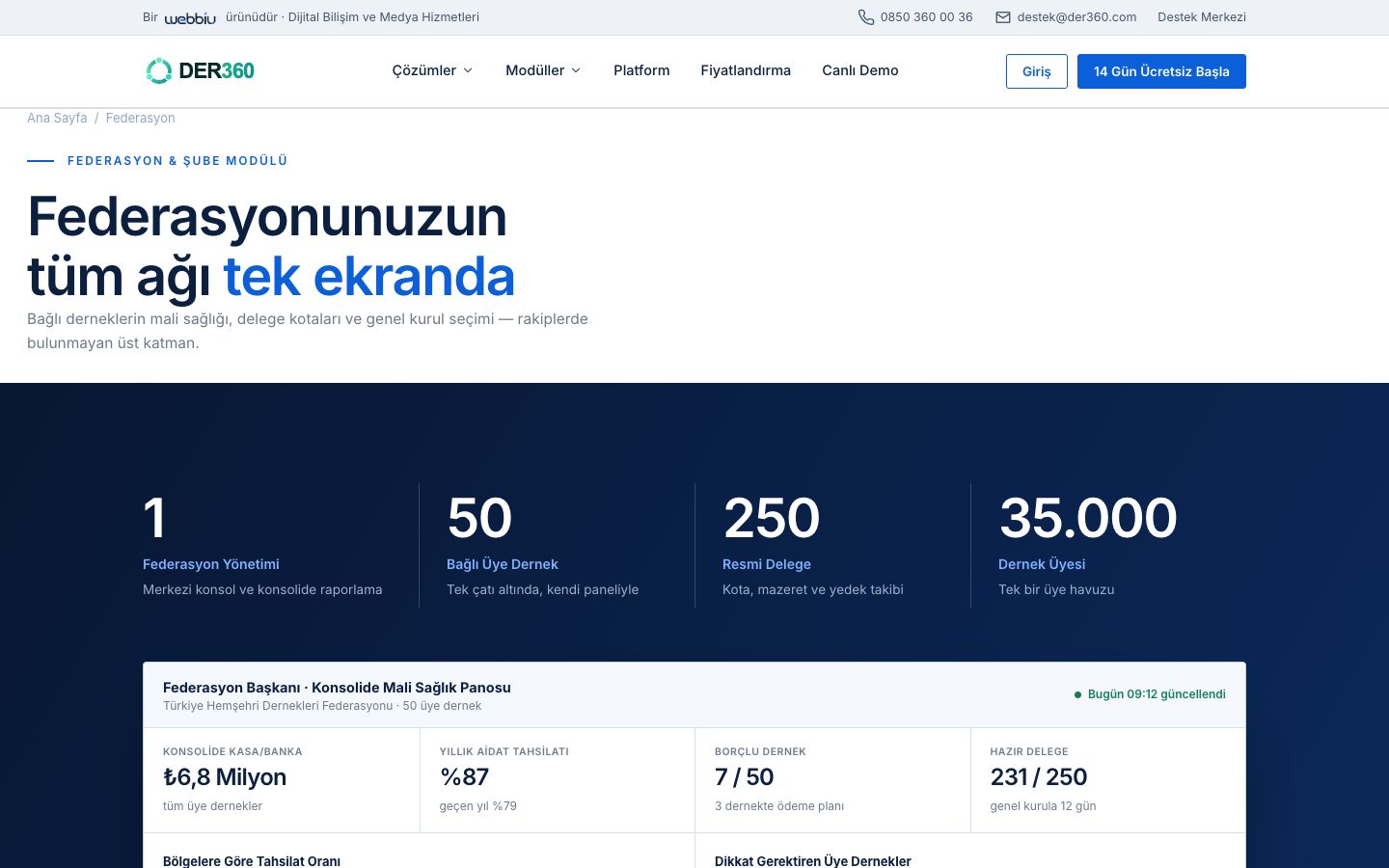Screen dimensions: 1389x868
Task: Click 'Dikkat Gerektiren Üye Dernekler' heading
Action: 813,860
